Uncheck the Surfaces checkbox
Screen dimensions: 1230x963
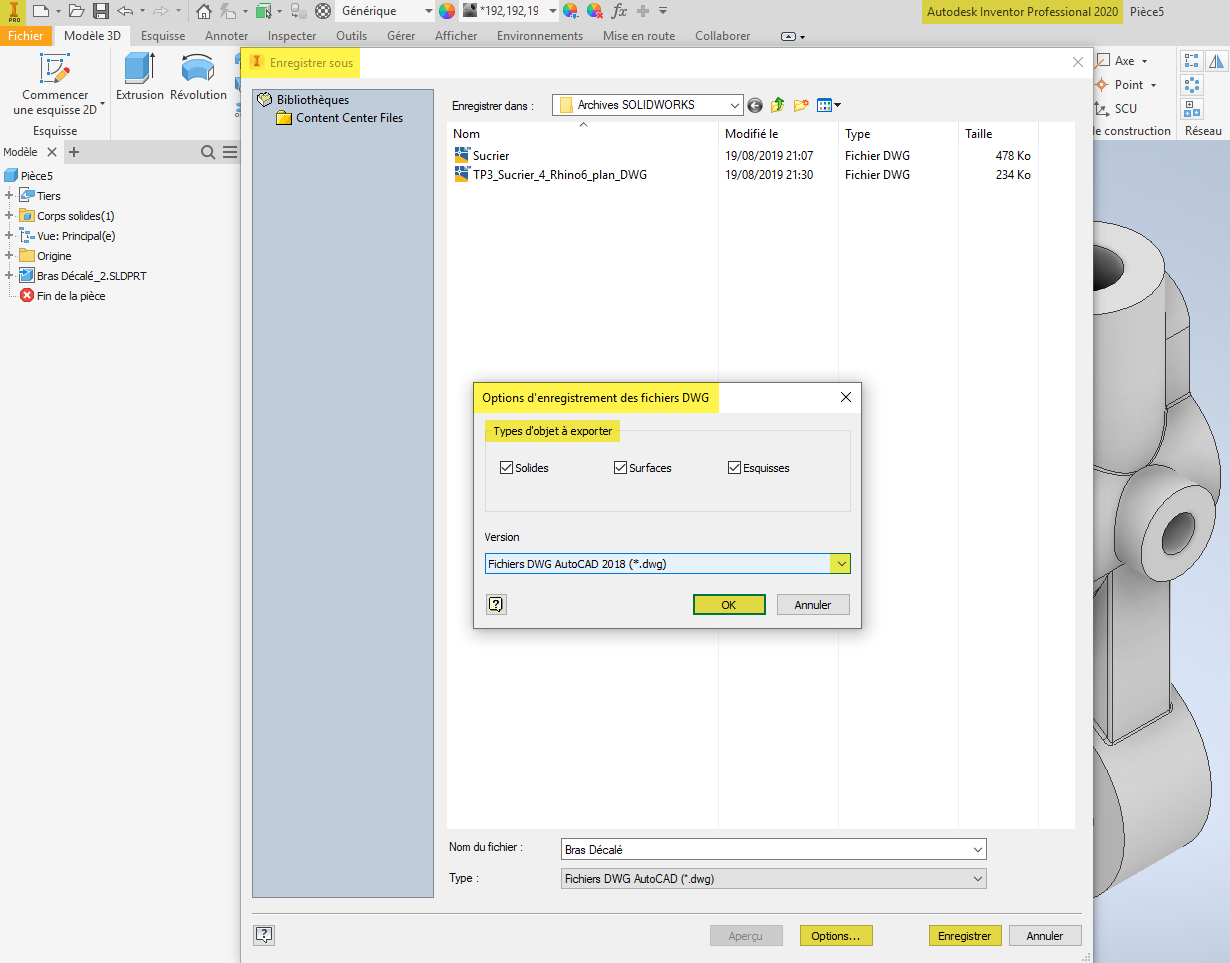click(x=621, y=467)
